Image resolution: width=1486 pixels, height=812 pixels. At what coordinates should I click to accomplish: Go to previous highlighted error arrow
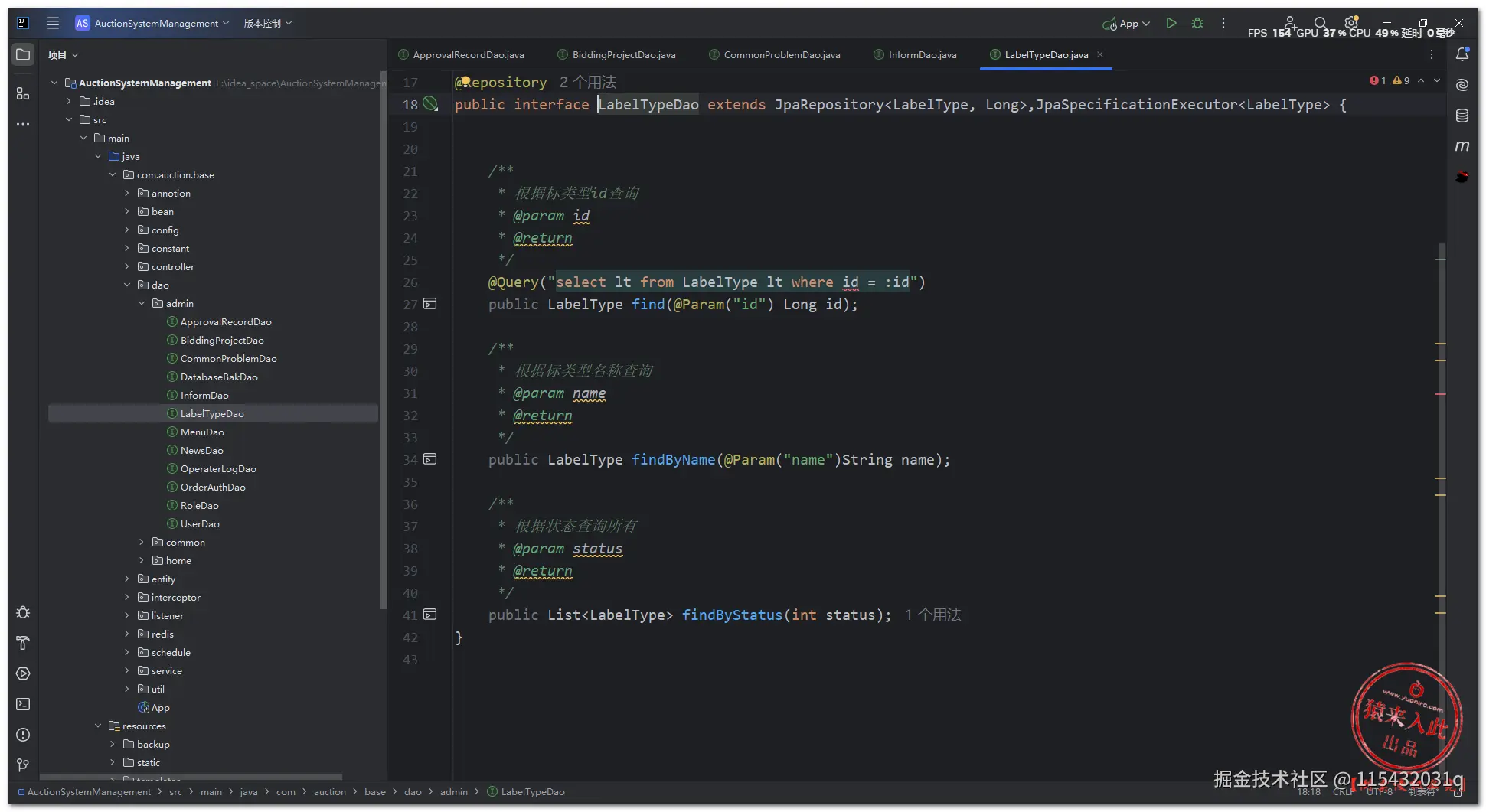1421,80
